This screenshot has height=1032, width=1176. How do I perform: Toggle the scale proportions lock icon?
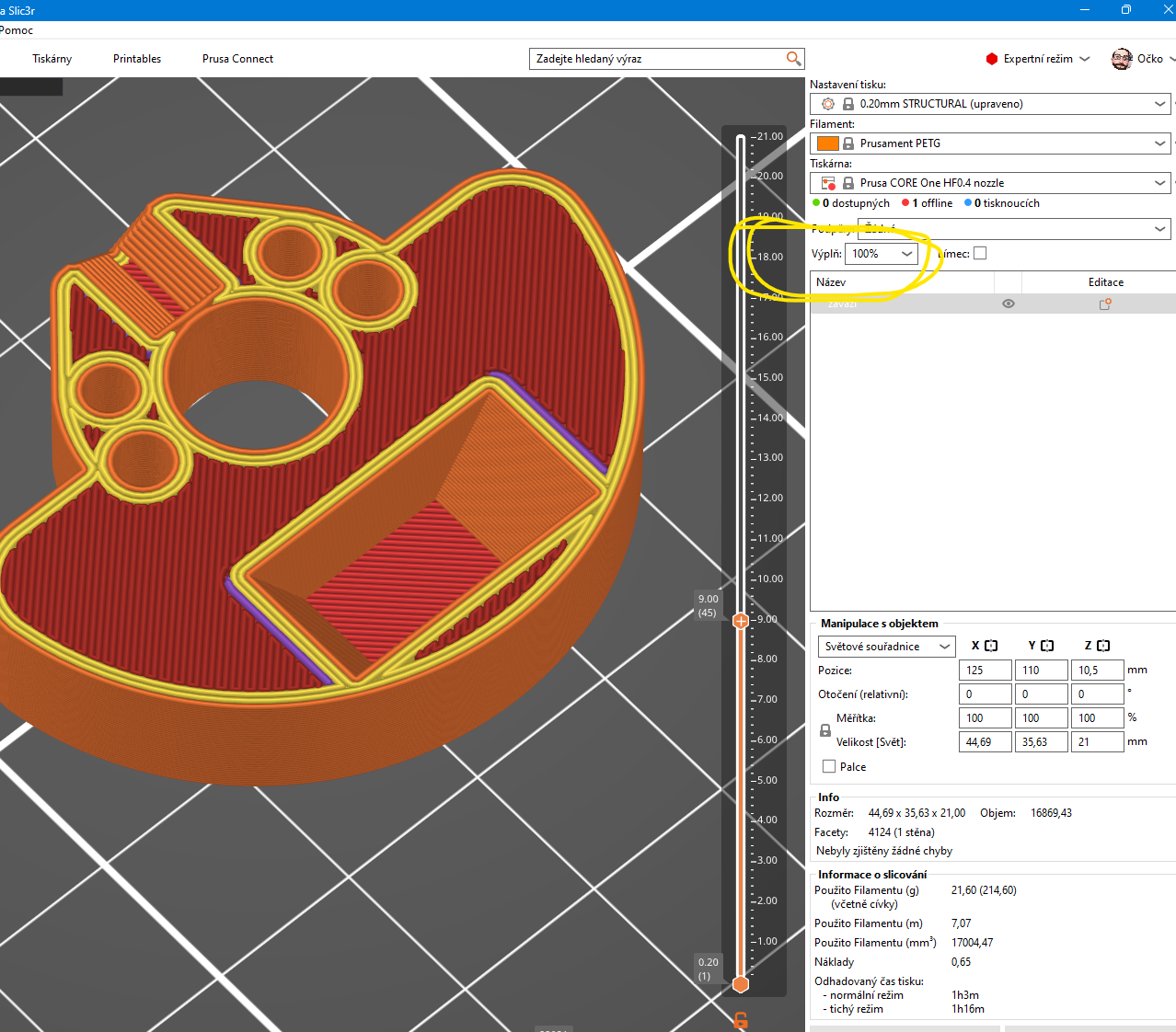click(825, 730)
